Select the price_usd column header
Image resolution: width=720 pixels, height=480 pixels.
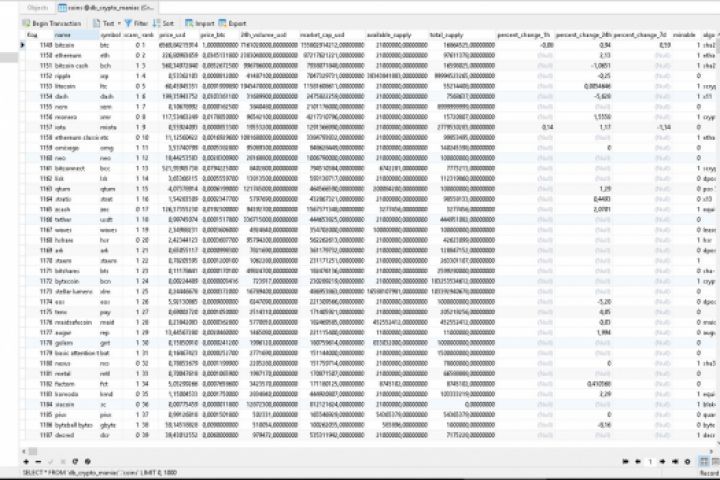(x=178, y=35)
